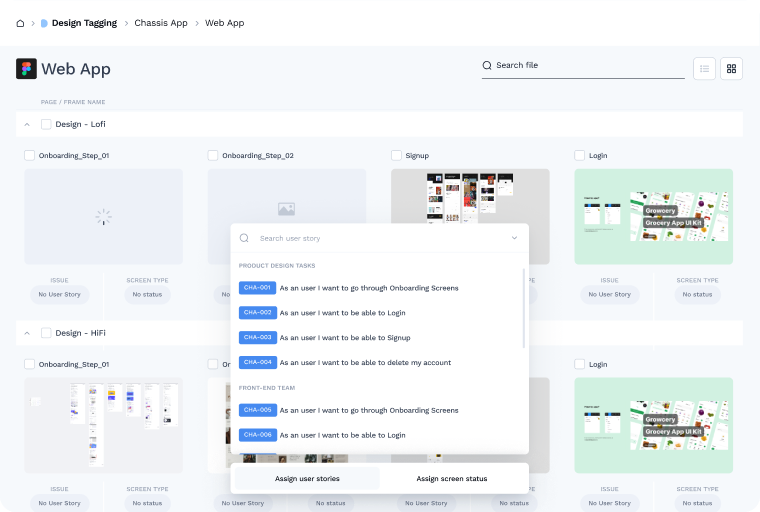Open No status pill under second HiFi frame
This screenshot has height=512, width=760.
[331, 503]
